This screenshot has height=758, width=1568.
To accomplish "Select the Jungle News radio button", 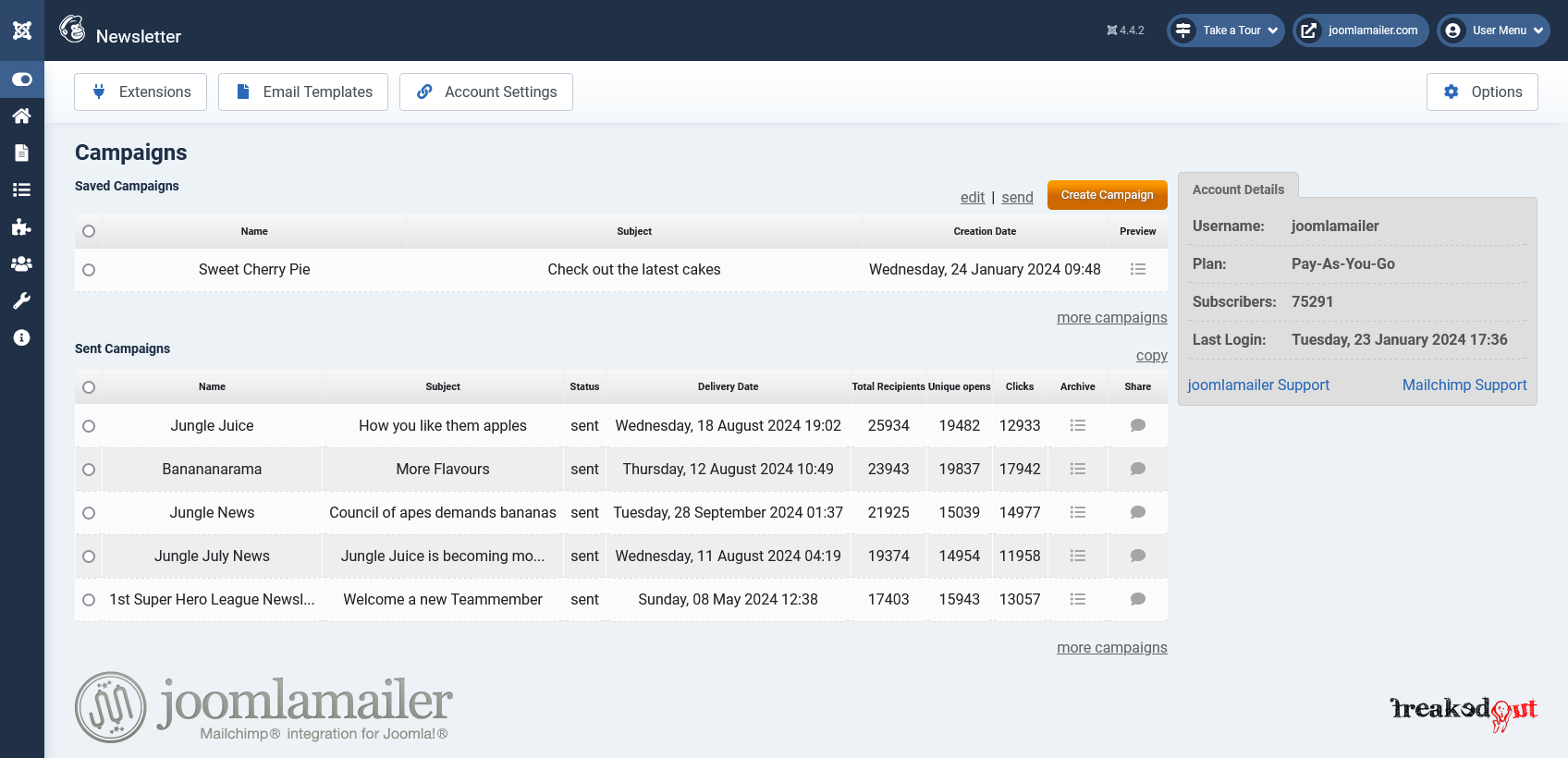I will 89,513.
